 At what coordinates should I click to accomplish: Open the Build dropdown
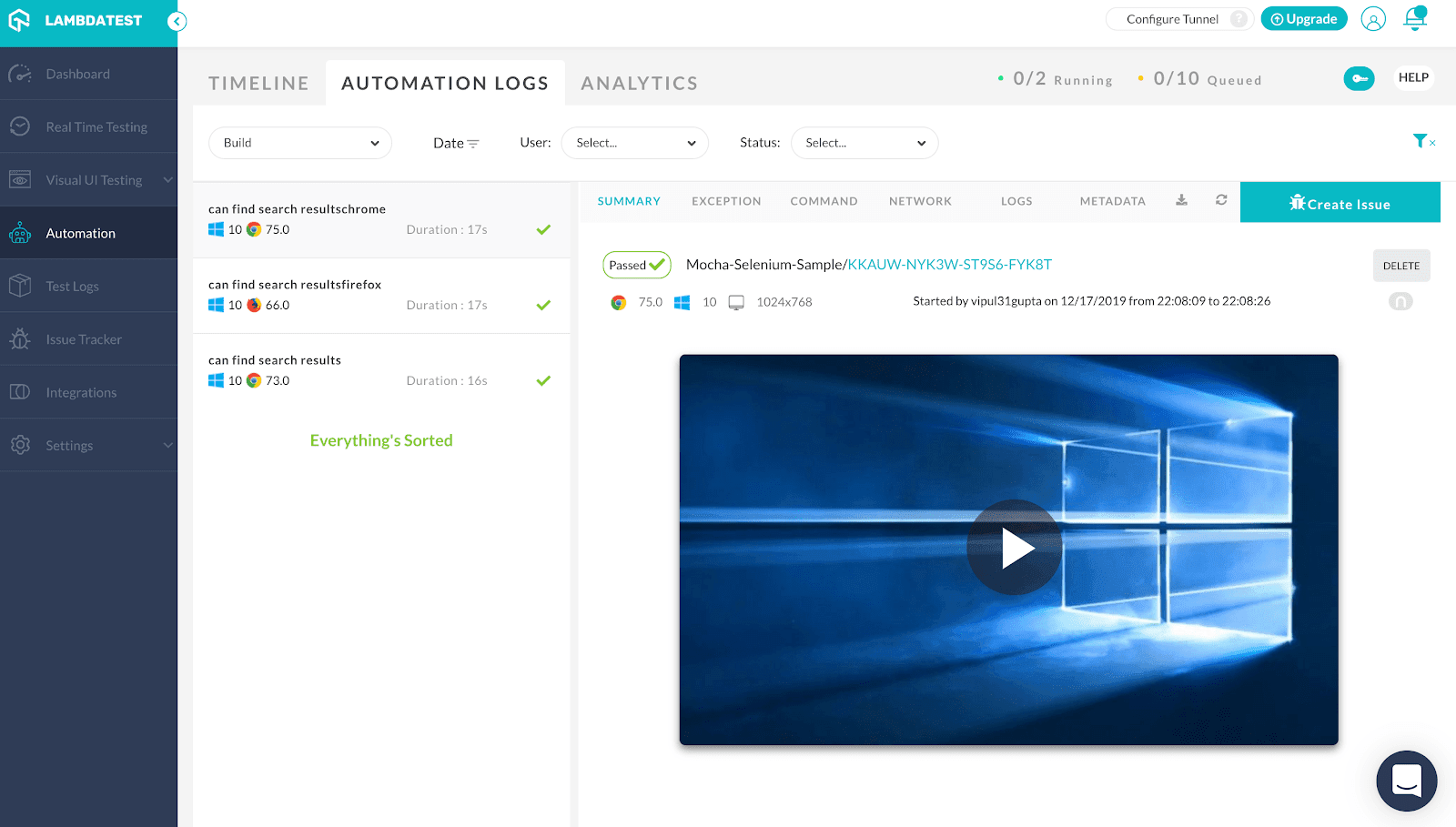[300, 143]
